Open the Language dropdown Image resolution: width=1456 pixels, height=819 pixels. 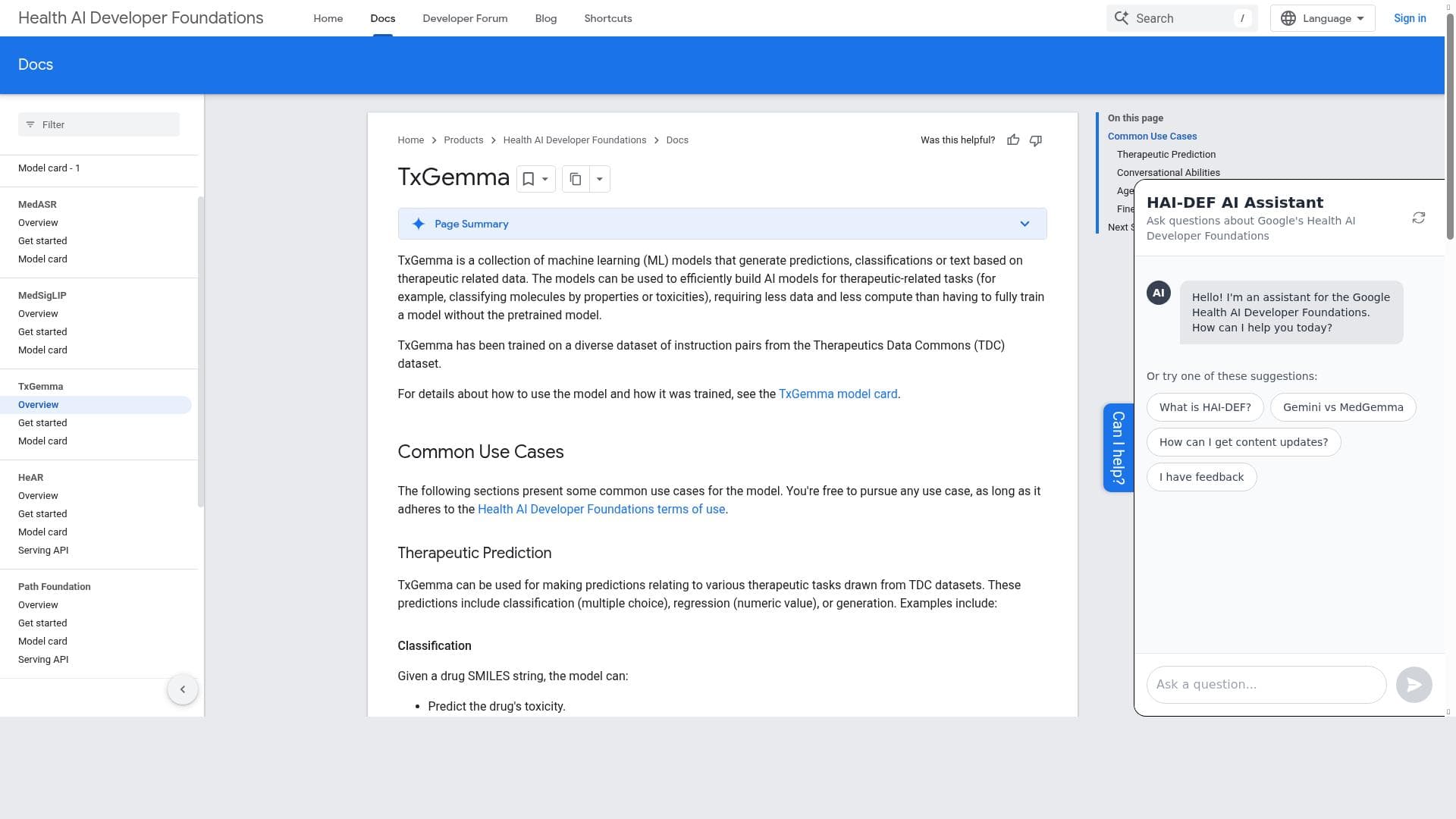1323,18
